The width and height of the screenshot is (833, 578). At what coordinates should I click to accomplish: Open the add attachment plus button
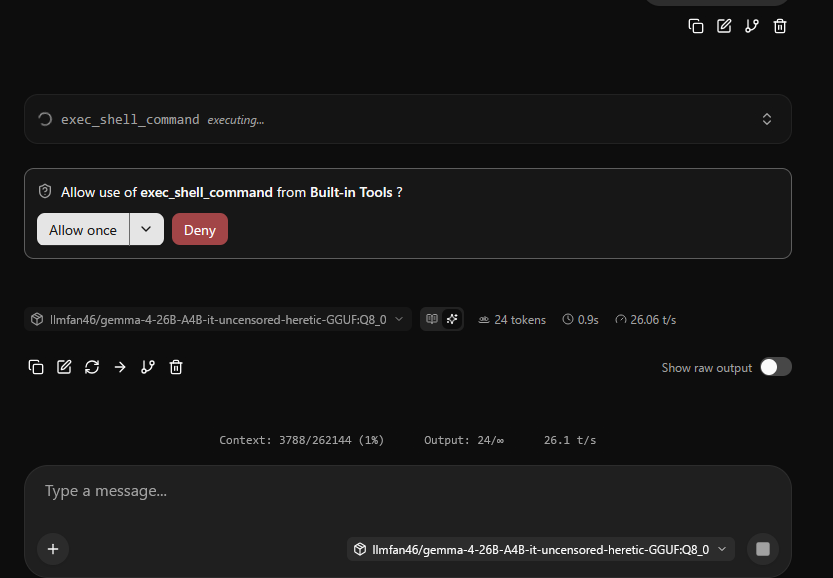pos(53,549)
